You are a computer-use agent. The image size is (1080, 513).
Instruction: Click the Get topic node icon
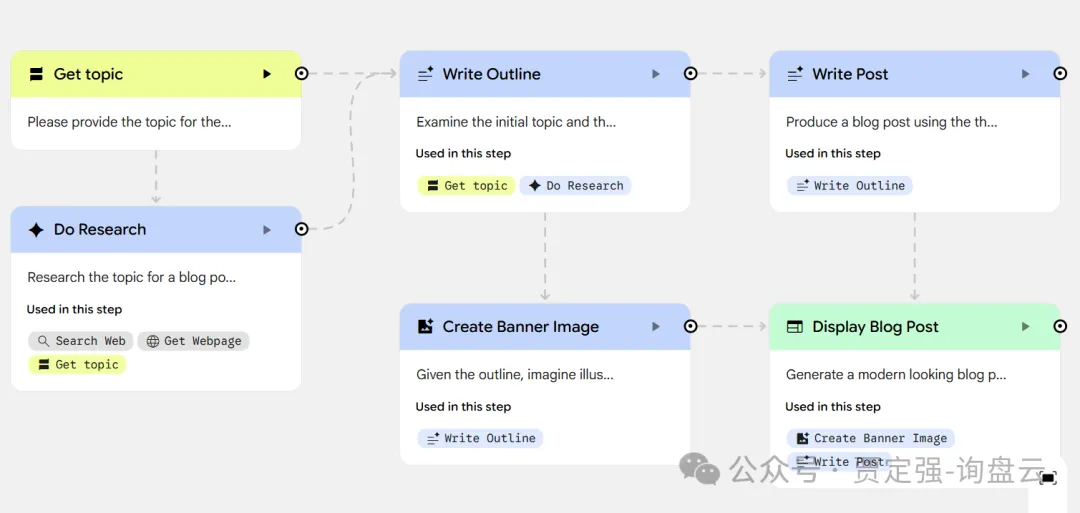(36, 74)
